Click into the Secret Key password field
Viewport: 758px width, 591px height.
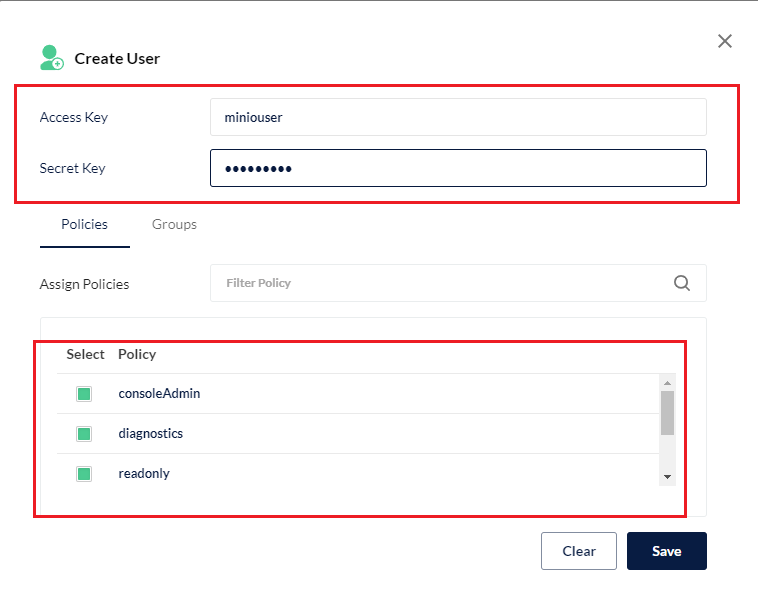458,168
